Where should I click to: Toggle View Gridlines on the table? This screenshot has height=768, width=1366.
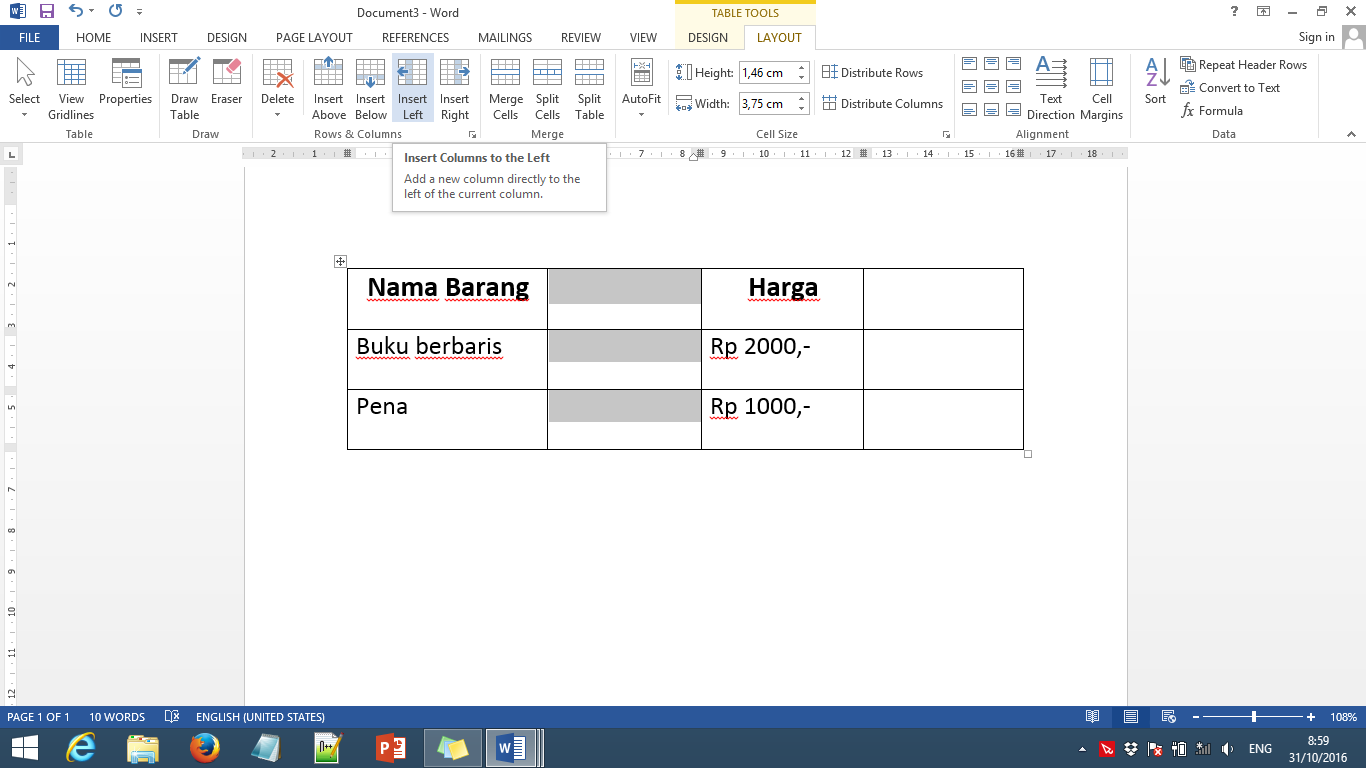(71, 88)
